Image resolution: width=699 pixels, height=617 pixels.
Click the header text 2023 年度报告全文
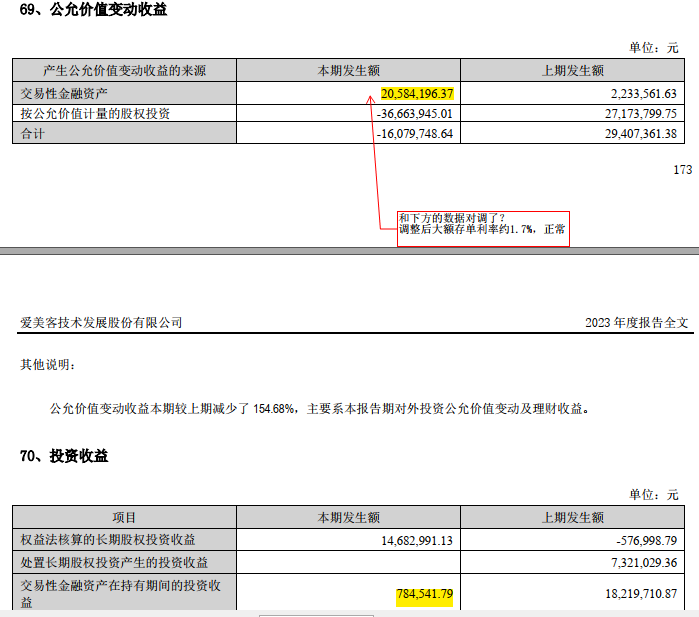point(637,322)
